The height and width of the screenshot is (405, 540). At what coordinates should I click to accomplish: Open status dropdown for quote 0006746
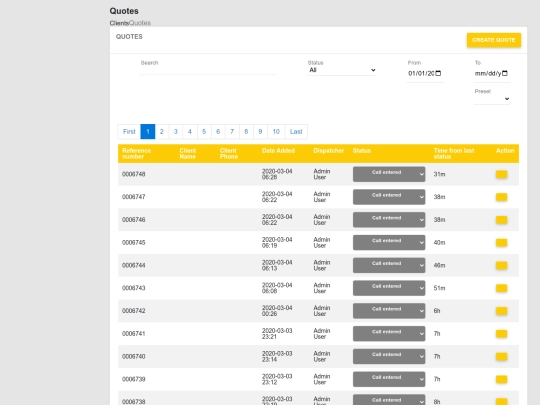pos(389,219)
